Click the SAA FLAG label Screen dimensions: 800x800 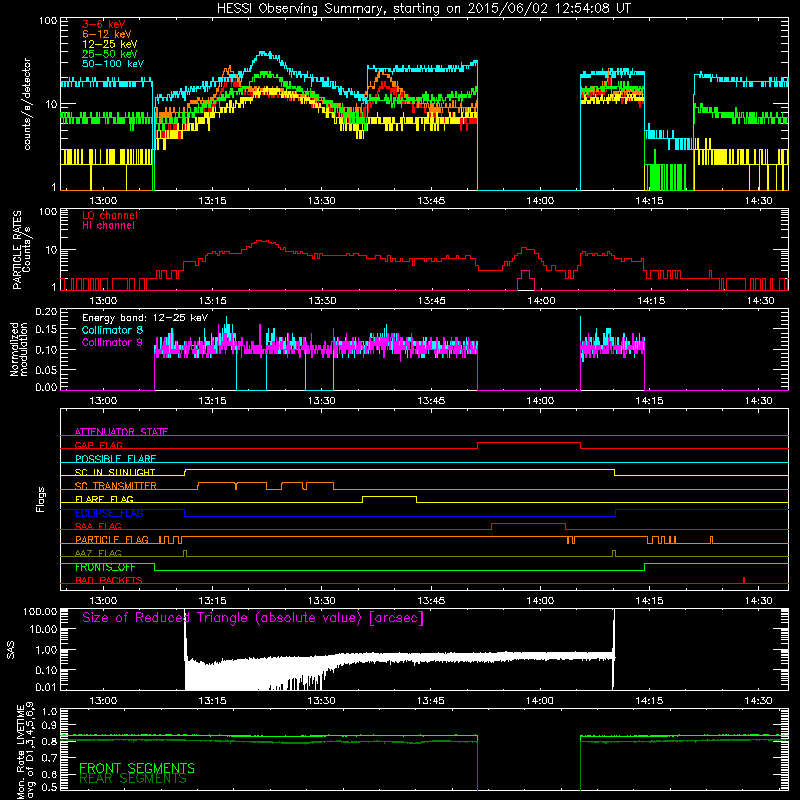click(x=98, y=526)
